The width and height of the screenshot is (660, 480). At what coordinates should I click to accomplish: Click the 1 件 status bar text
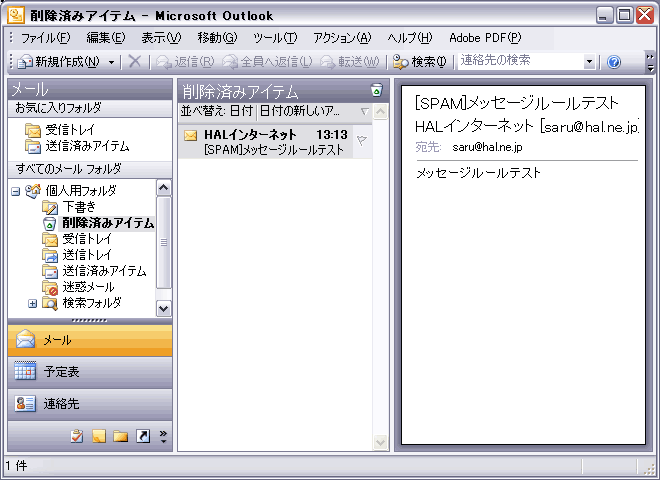pos(16,466)
